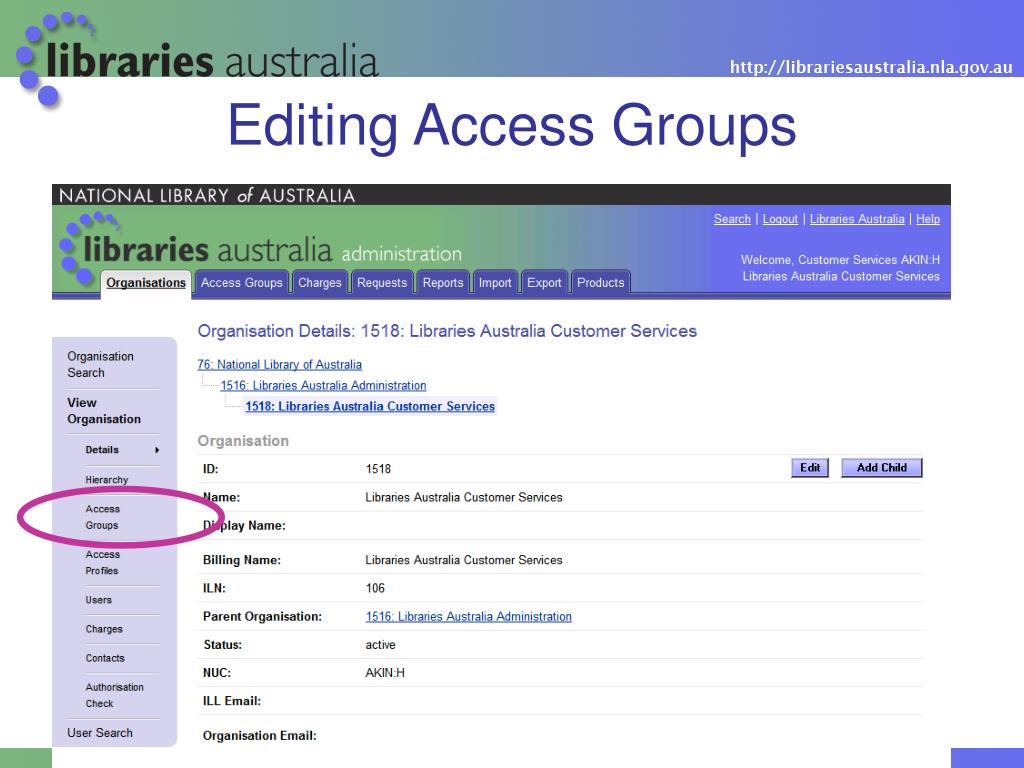1024x768 pixels.
Task: Click the Organisation Email label
Action: coord(259,735)
